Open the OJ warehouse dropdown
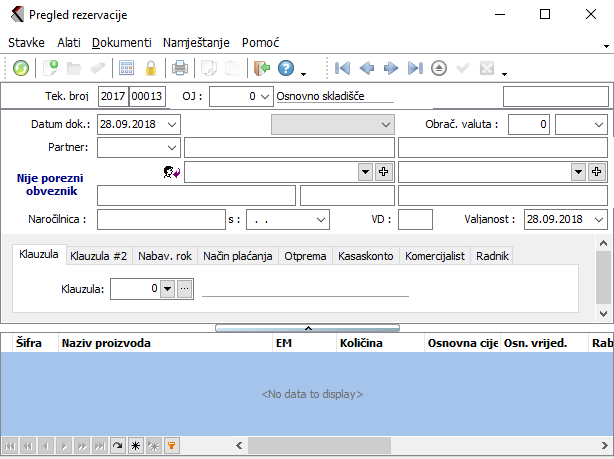614x459 pixels. click(x=264, y=96)
